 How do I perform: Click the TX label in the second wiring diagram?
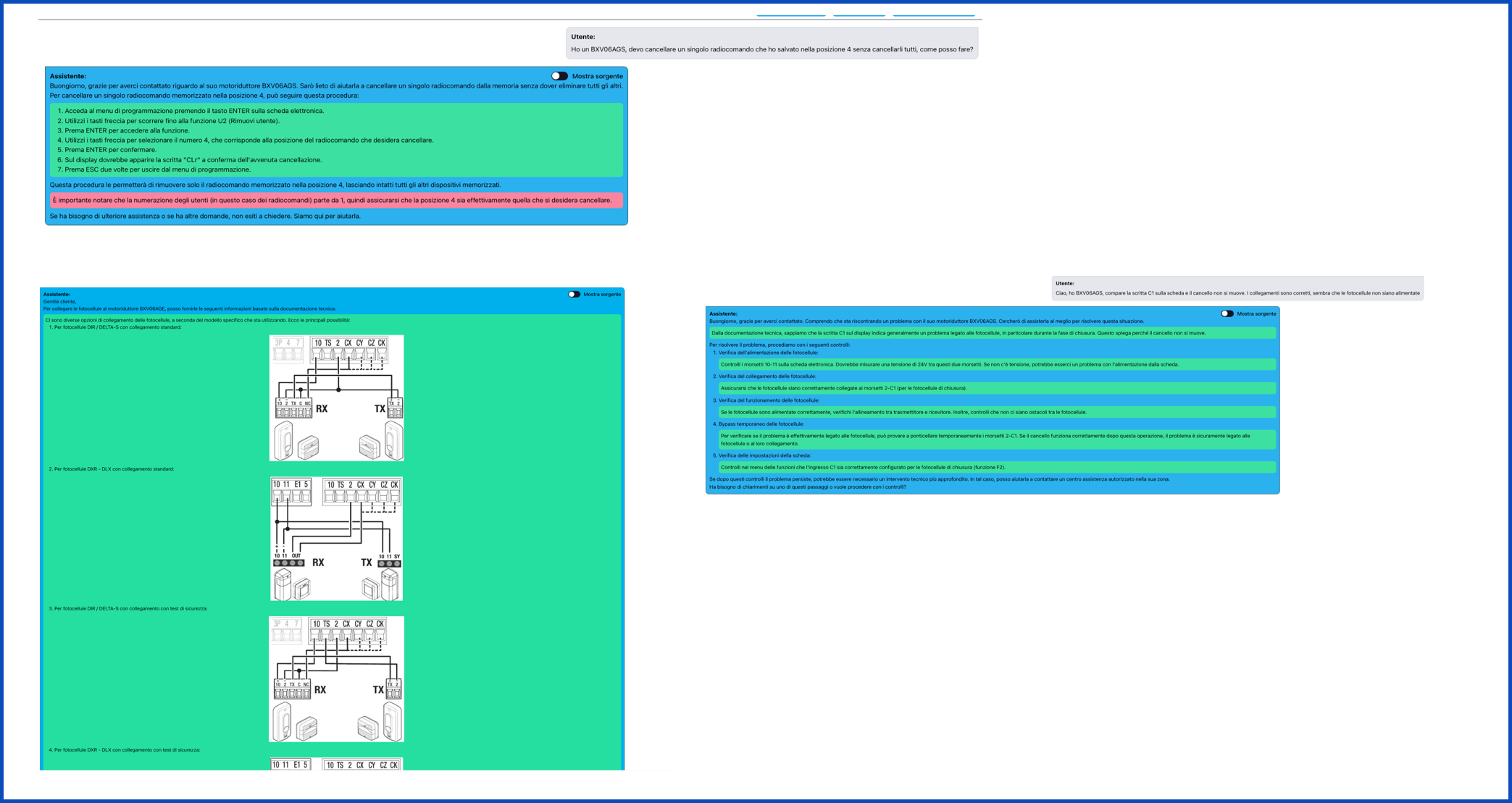tap(367, 563)
